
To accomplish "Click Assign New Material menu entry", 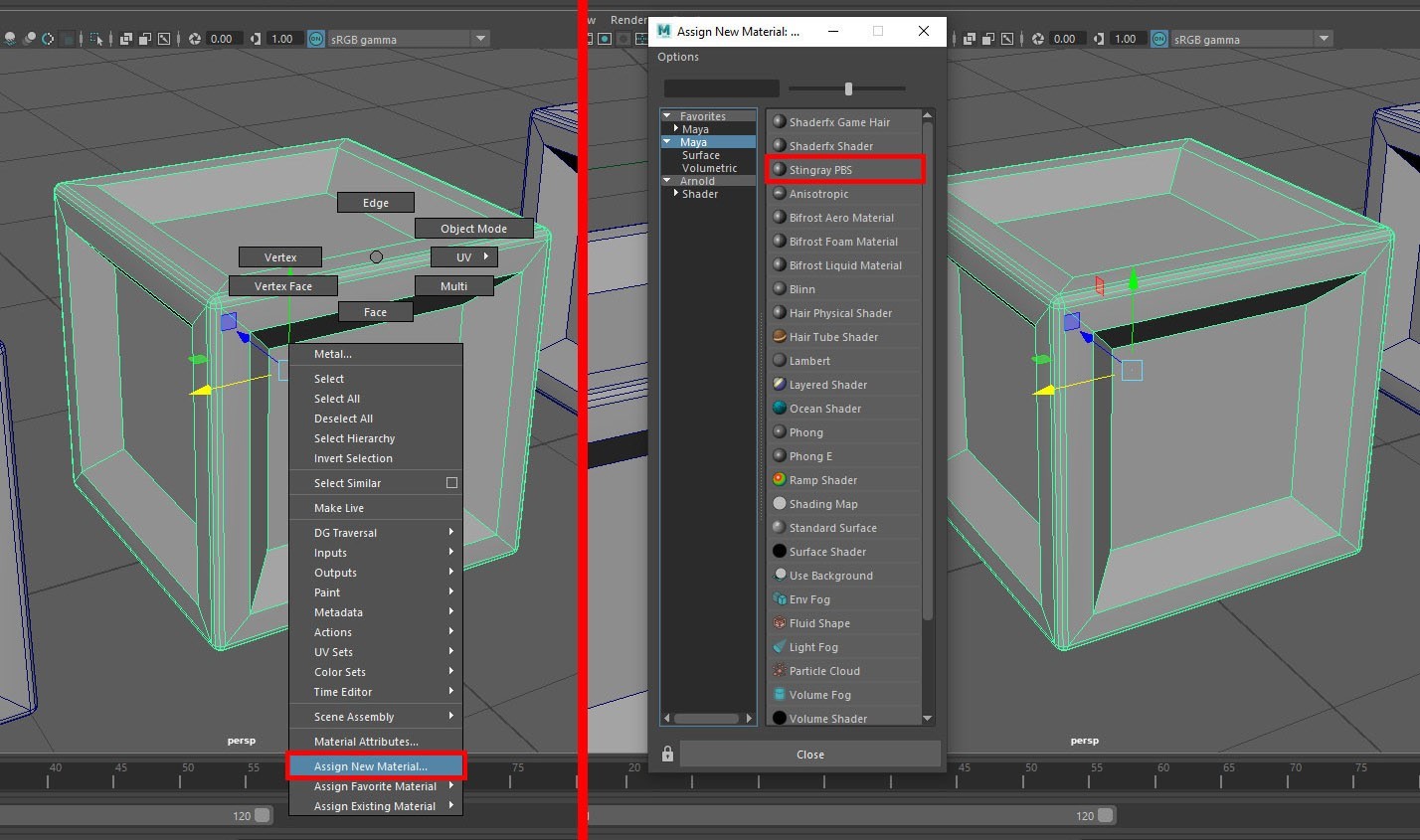I will click(x=376, y=766).
